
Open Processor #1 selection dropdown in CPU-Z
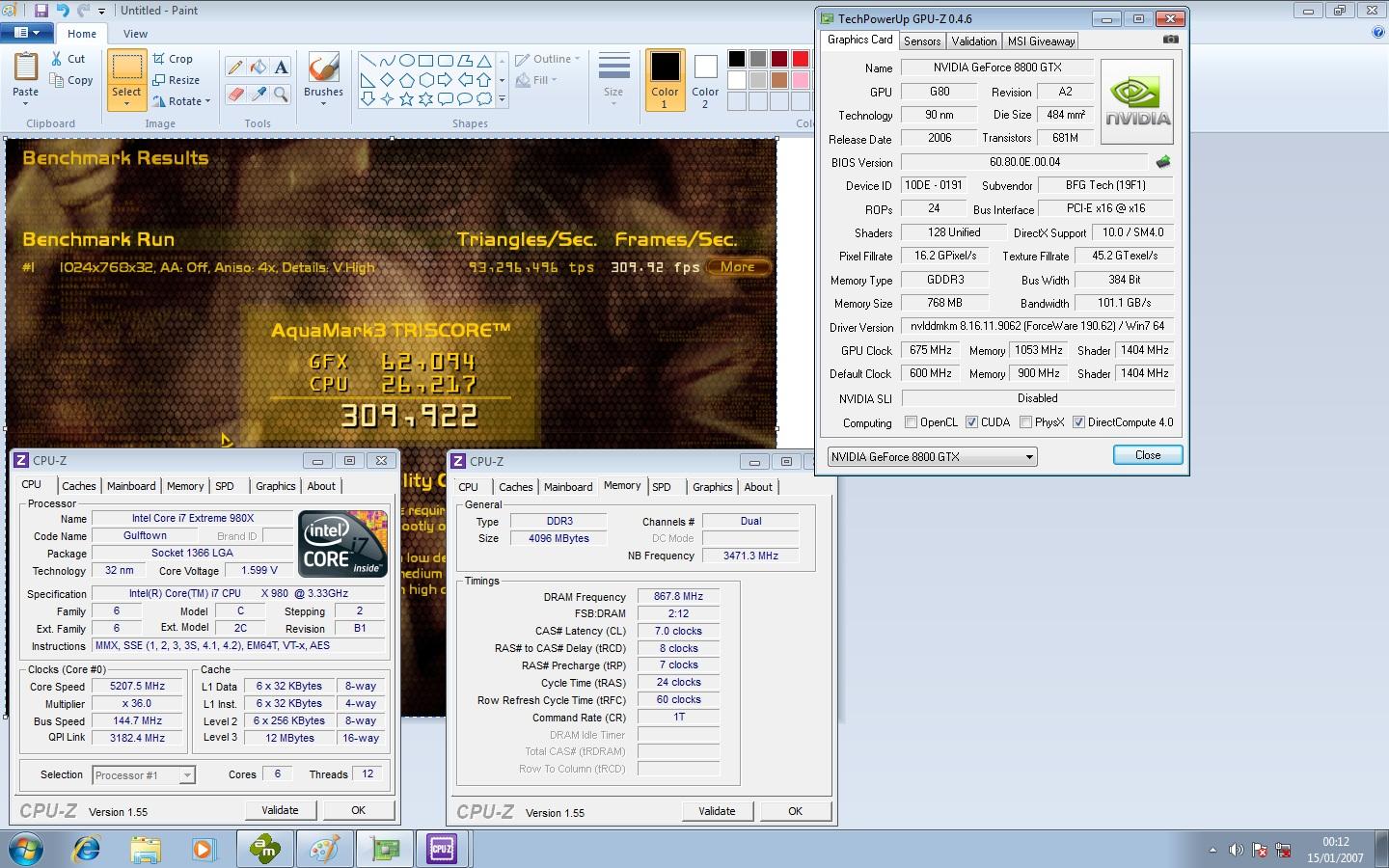(x=187, y=775)
